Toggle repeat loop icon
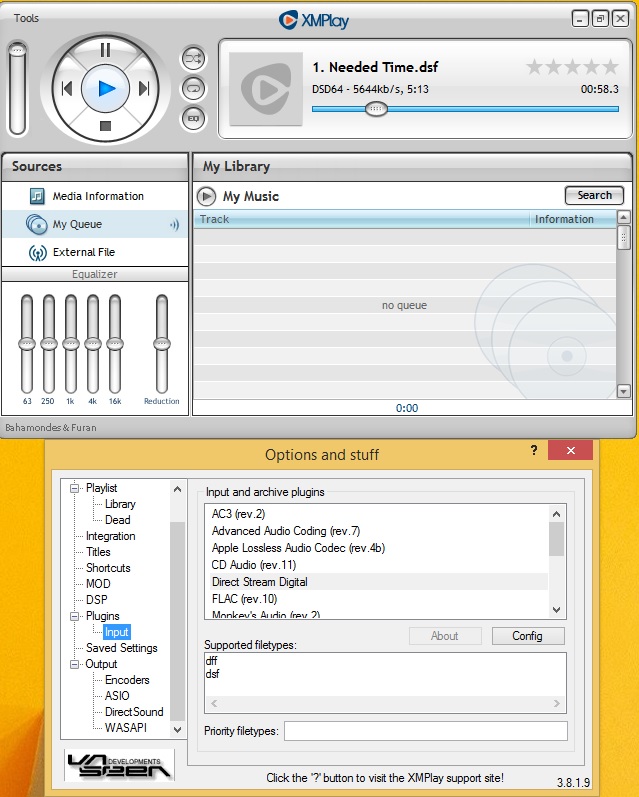Screen dimensions: 639x797 (x=193, y=88)
